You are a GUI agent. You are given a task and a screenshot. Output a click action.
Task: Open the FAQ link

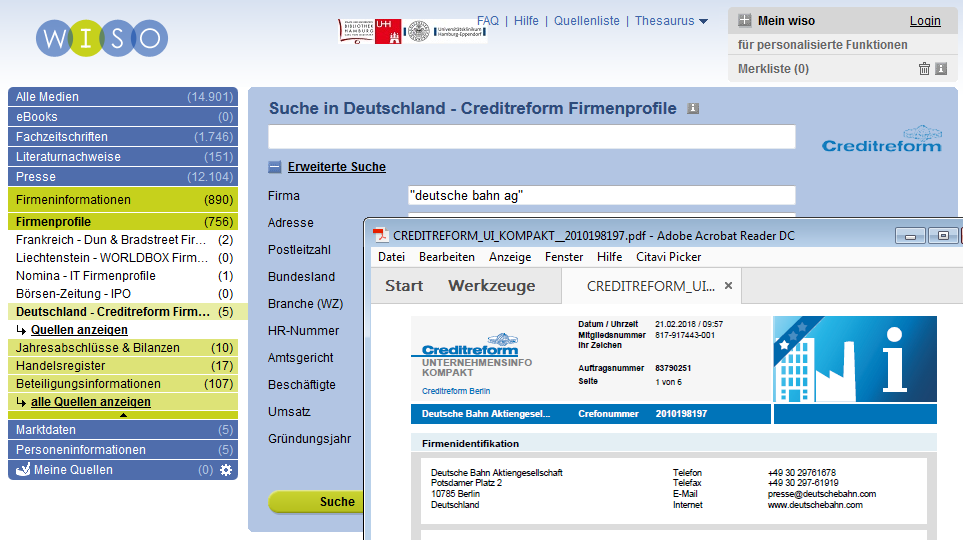pos(488,21)
